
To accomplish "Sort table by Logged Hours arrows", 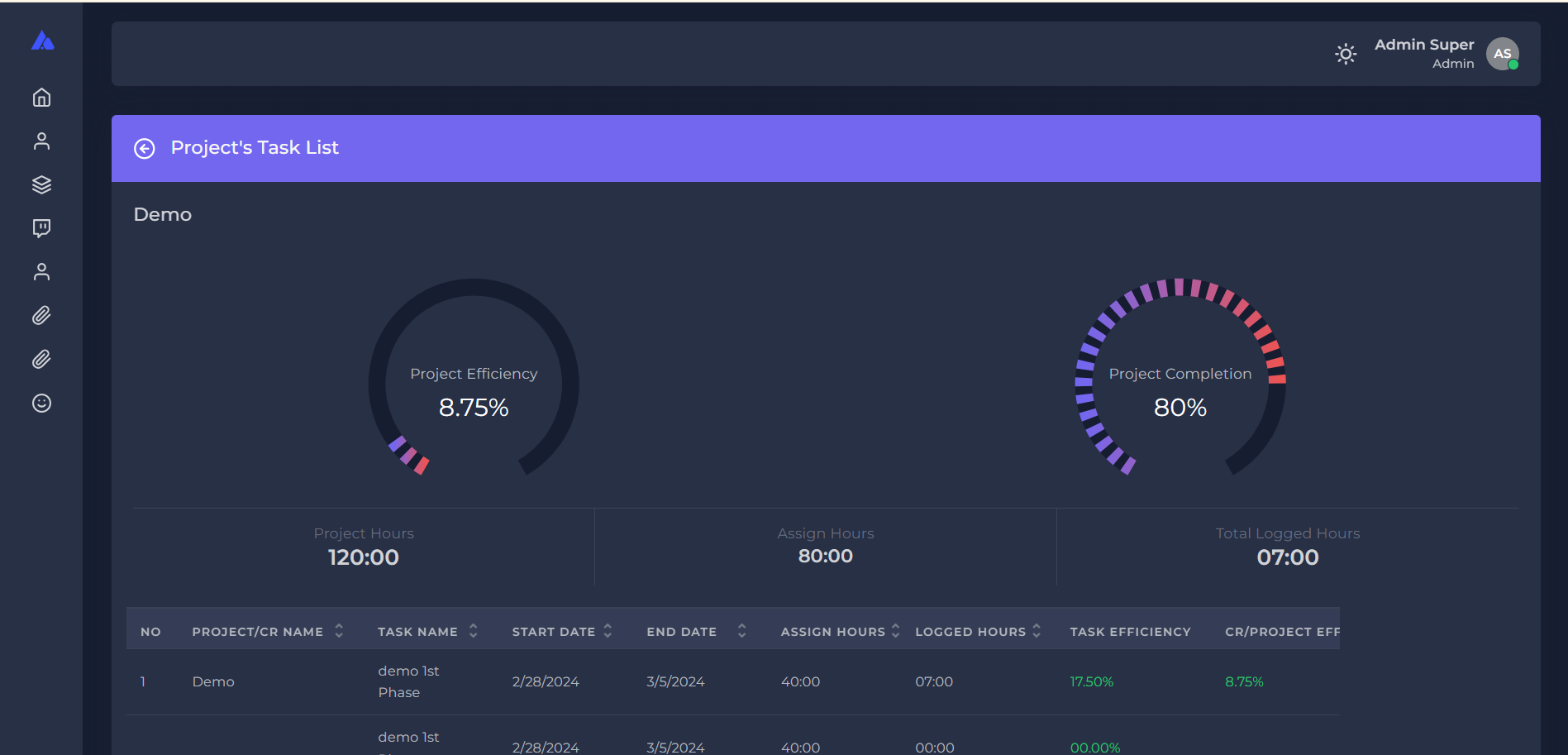I will (1037, 631).
